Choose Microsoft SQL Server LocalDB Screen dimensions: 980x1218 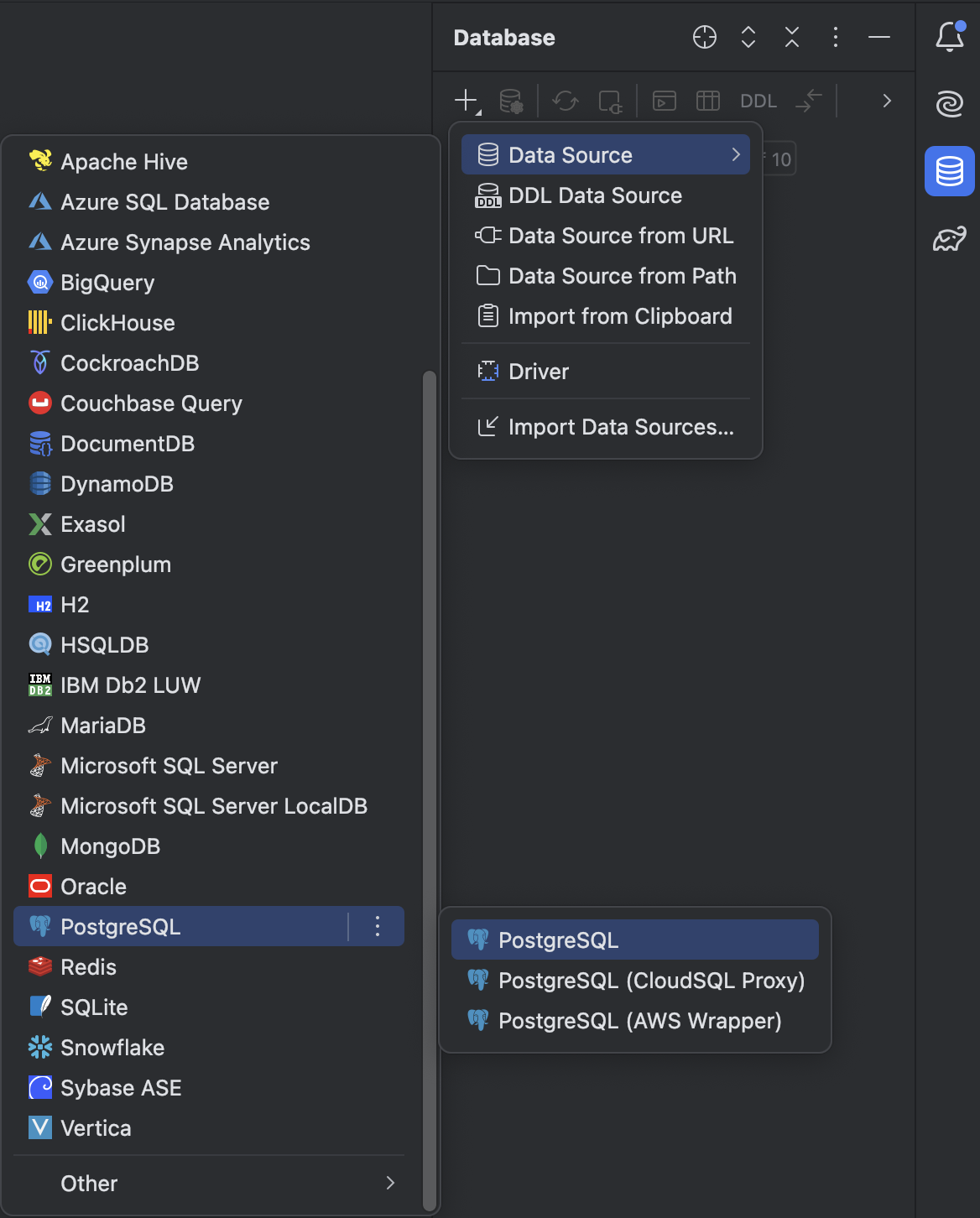click(209, 806)
